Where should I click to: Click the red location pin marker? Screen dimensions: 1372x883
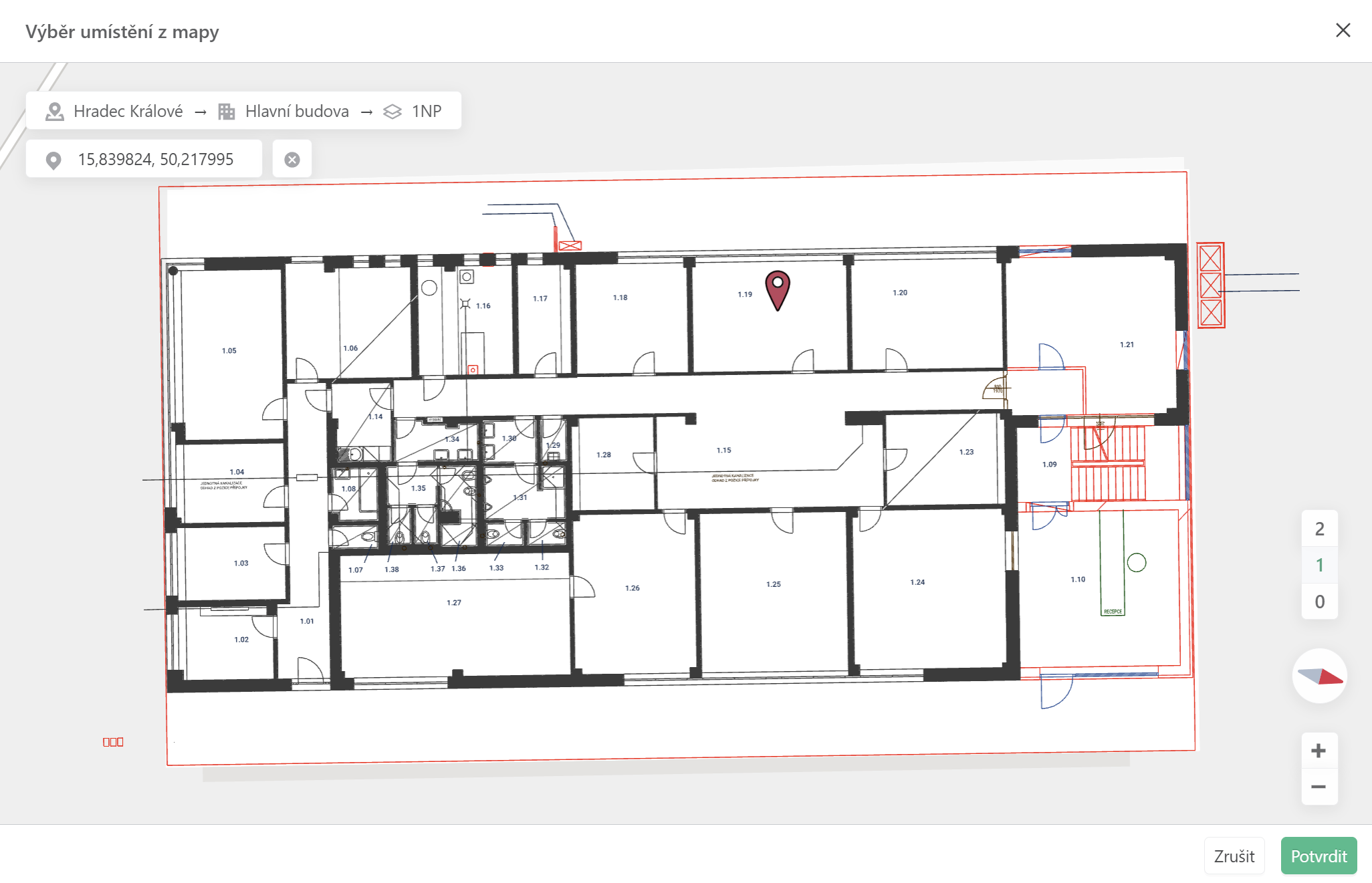coord(778,289)
